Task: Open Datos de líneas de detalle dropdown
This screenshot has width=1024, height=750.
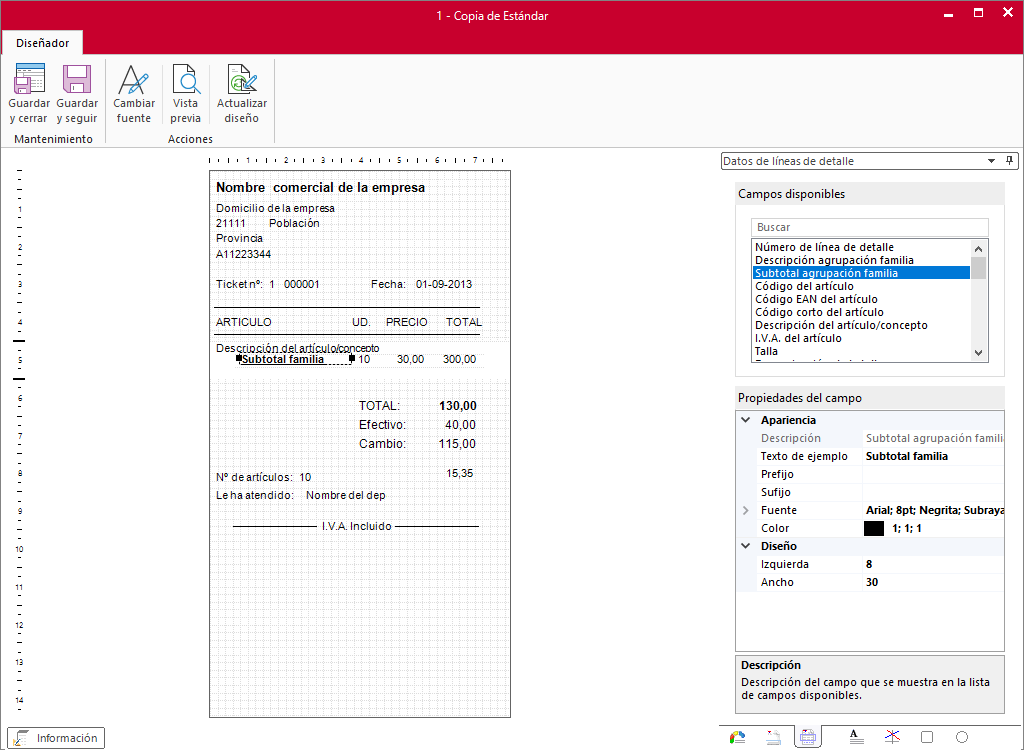Action: tap(860, 161)
